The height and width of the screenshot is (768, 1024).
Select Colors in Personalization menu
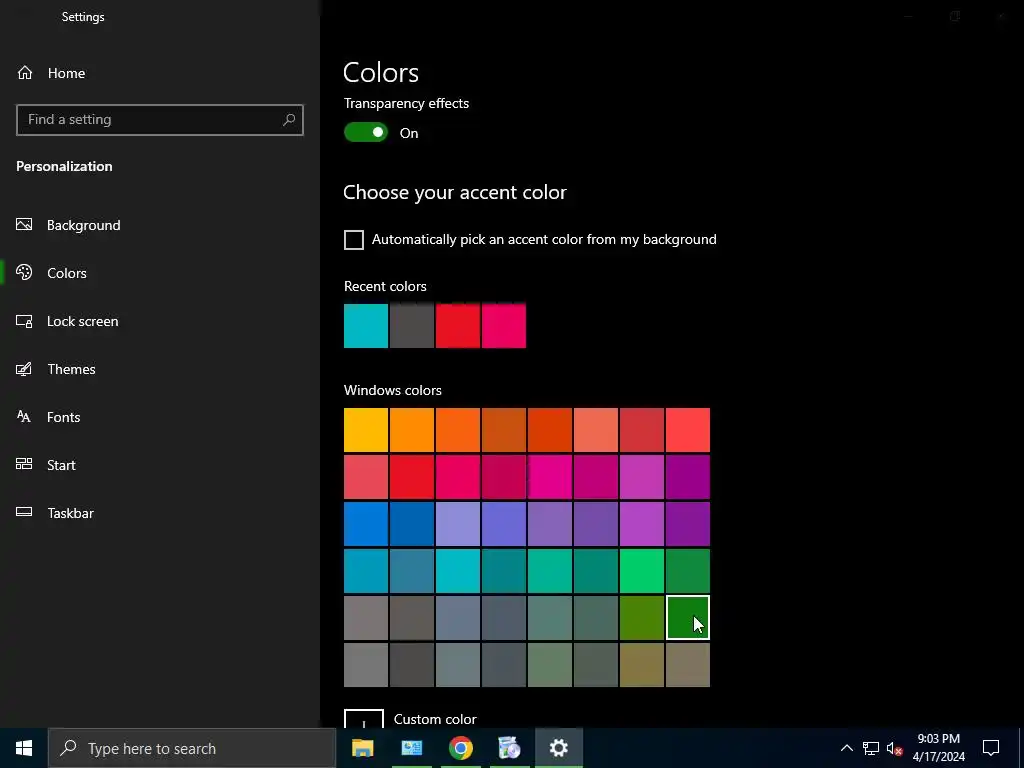pos(160,273)
